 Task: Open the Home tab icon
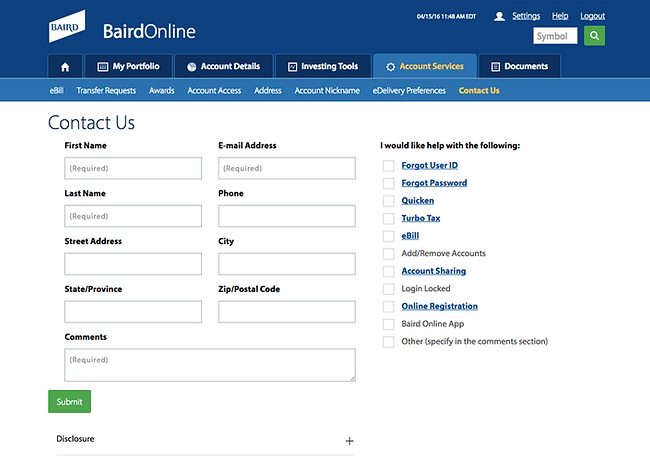coord(65,66)
